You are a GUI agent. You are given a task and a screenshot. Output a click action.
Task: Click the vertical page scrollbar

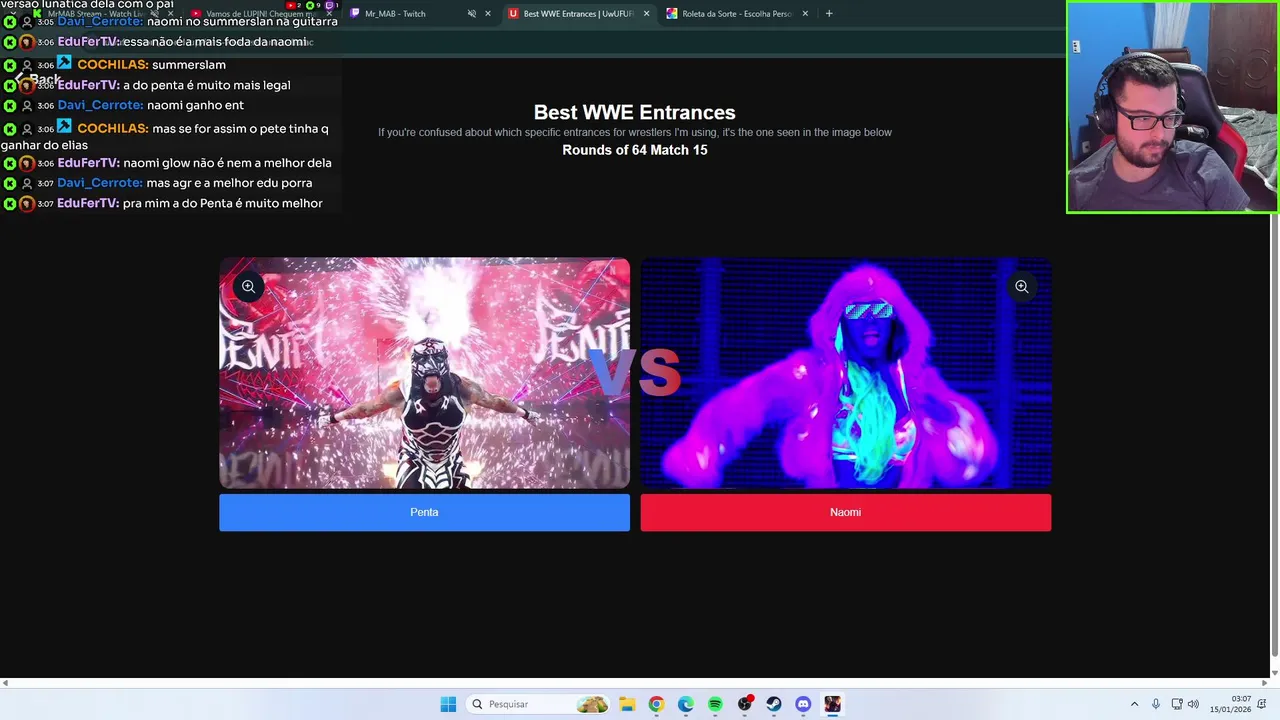(x=1274, y=435)
